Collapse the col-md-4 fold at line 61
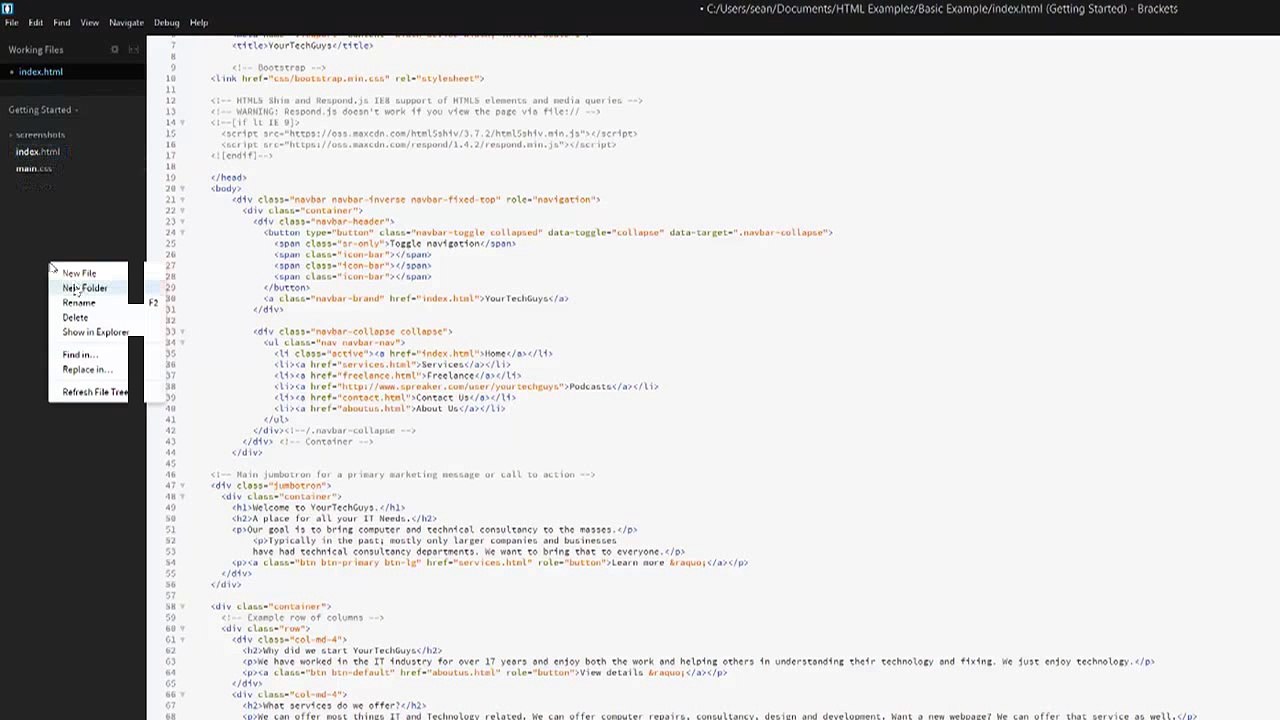This screenshot has width=1280, height=720. pyautogui.click(x=181, y=639)
